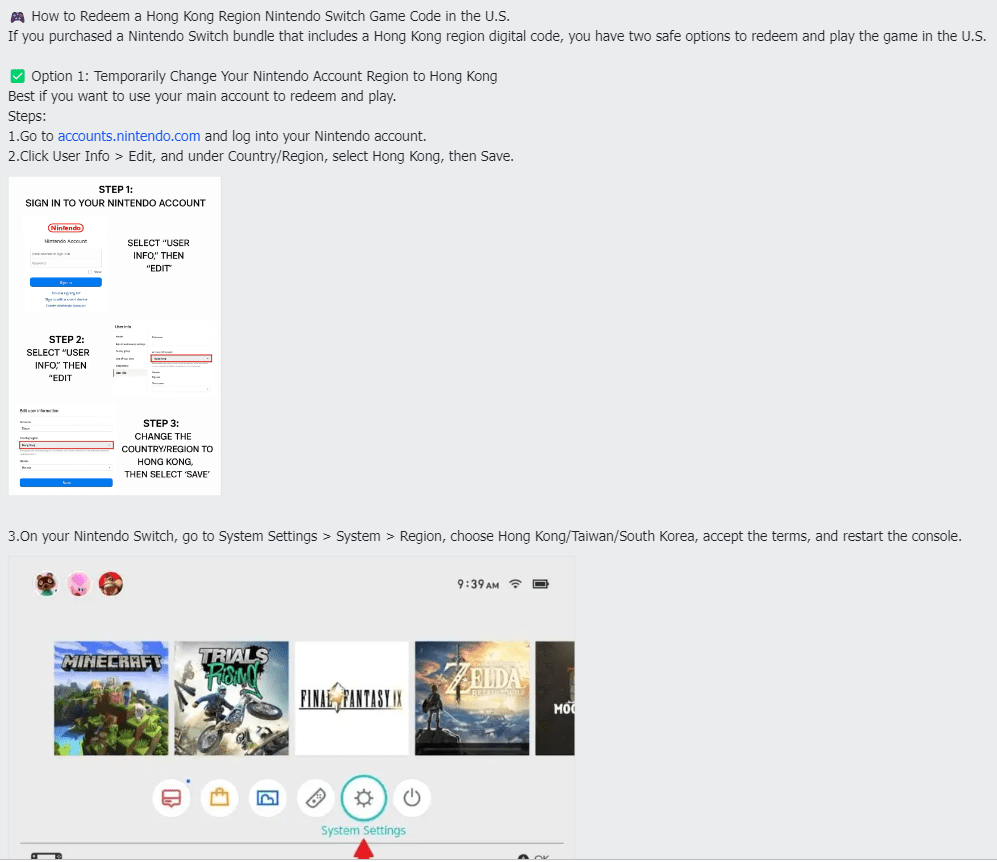
Task: Select the System Settings gear icon
Action: click(x=364, y=797)
